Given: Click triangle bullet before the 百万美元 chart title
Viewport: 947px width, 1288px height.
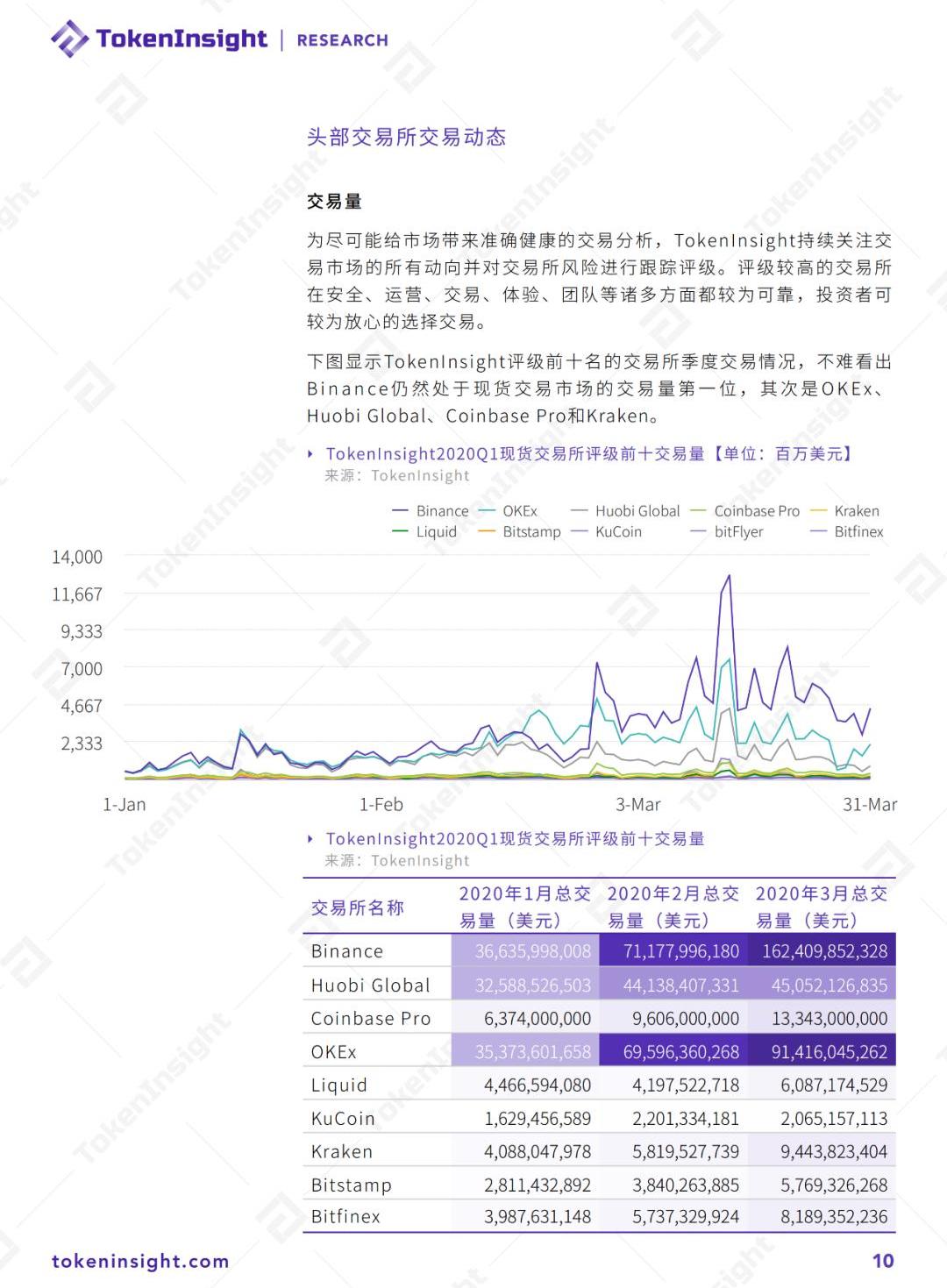Looking at the screenshot, I should pos(310,454).
